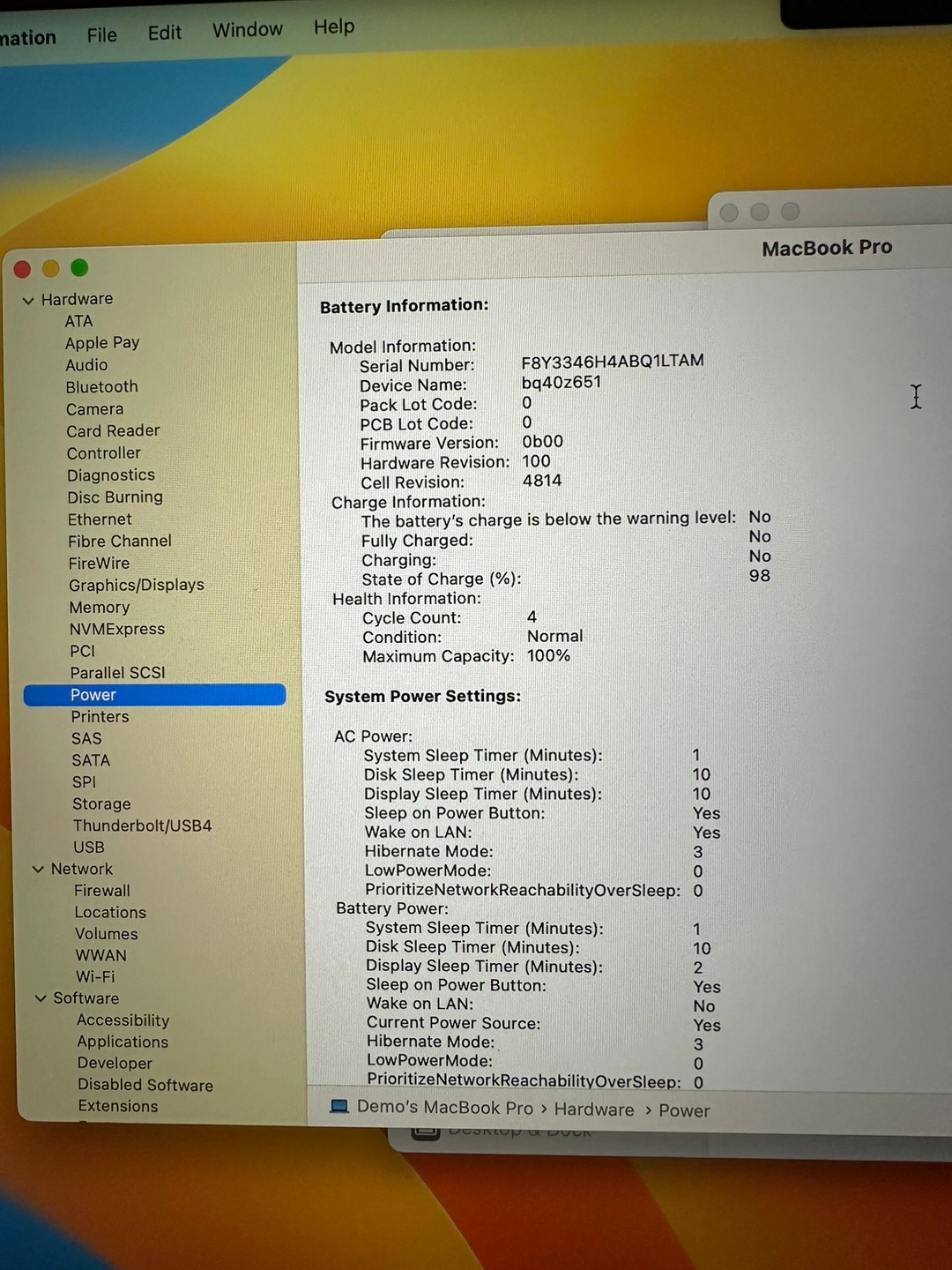View the Applications list under Software
Screen dimensions: 952x1270
(122, 1042)
